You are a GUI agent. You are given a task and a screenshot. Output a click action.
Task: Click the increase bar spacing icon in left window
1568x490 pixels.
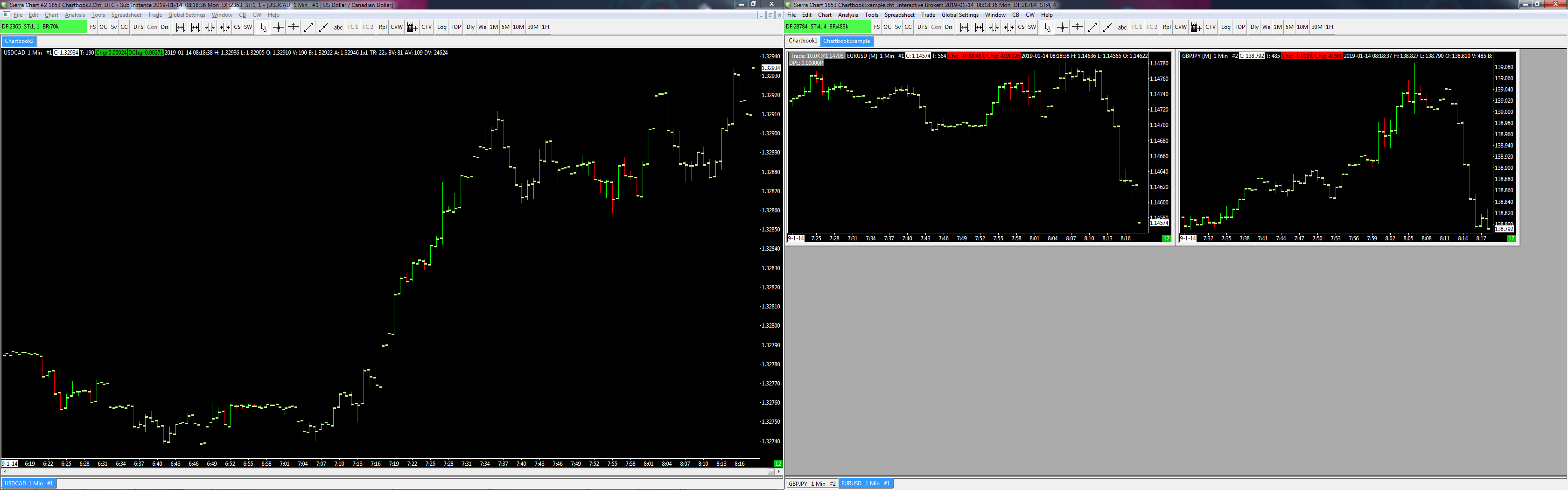click(180, 27)
